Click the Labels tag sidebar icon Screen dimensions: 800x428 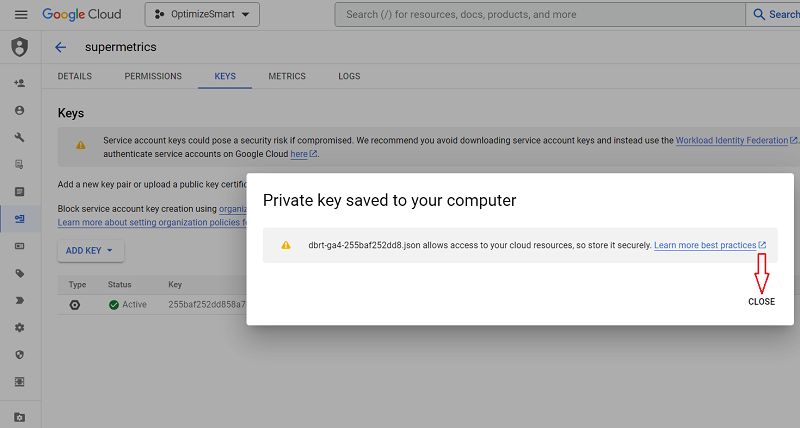point(19,273)
